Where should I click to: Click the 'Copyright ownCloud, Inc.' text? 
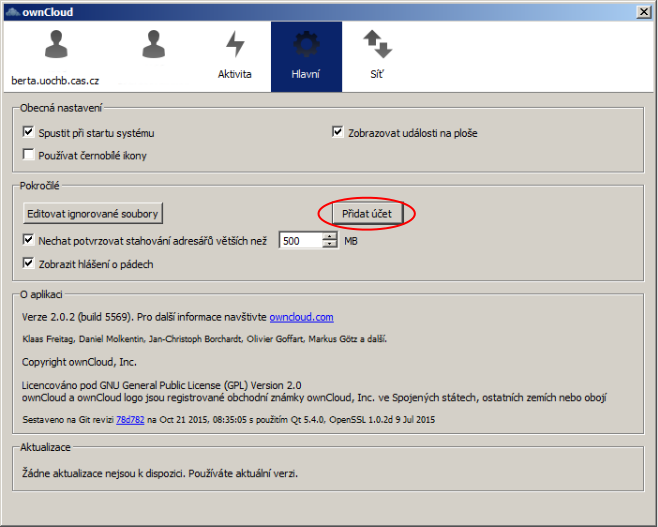pyautogui.click(x=79, y=362)
